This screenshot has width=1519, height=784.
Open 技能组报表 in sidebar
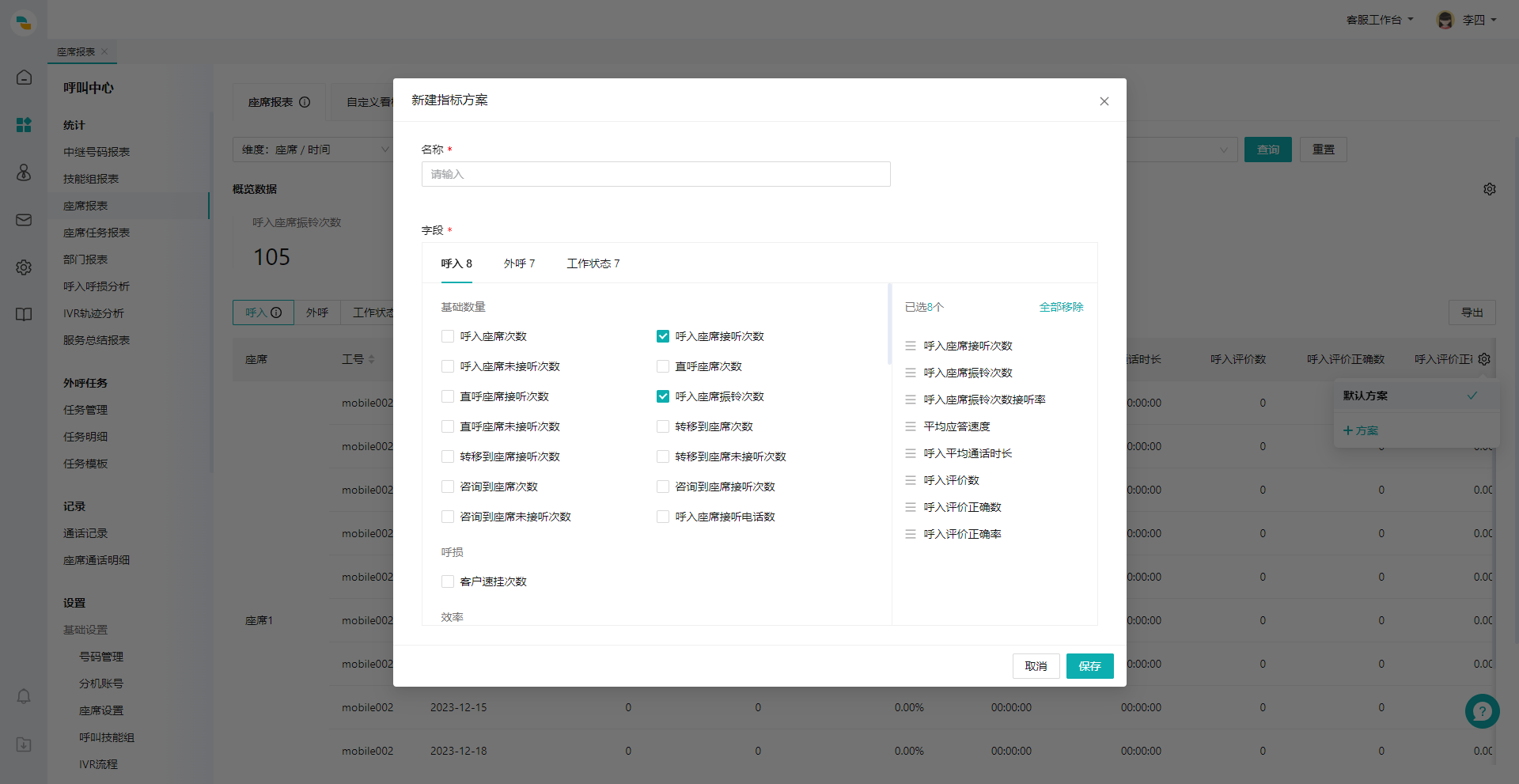91,179
